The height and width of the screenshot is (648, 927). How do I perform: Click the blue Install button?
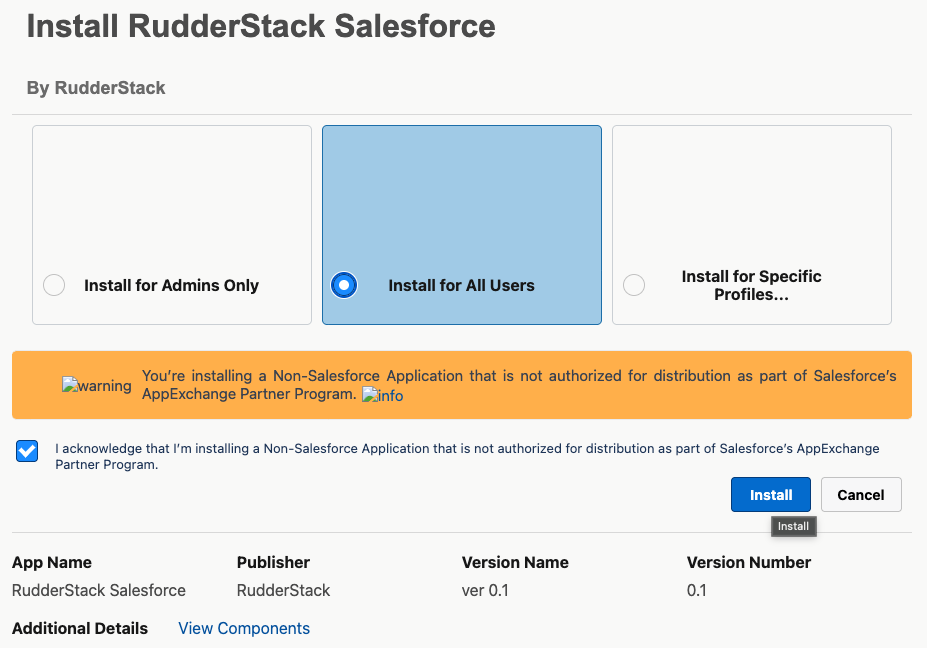[771, 494]
